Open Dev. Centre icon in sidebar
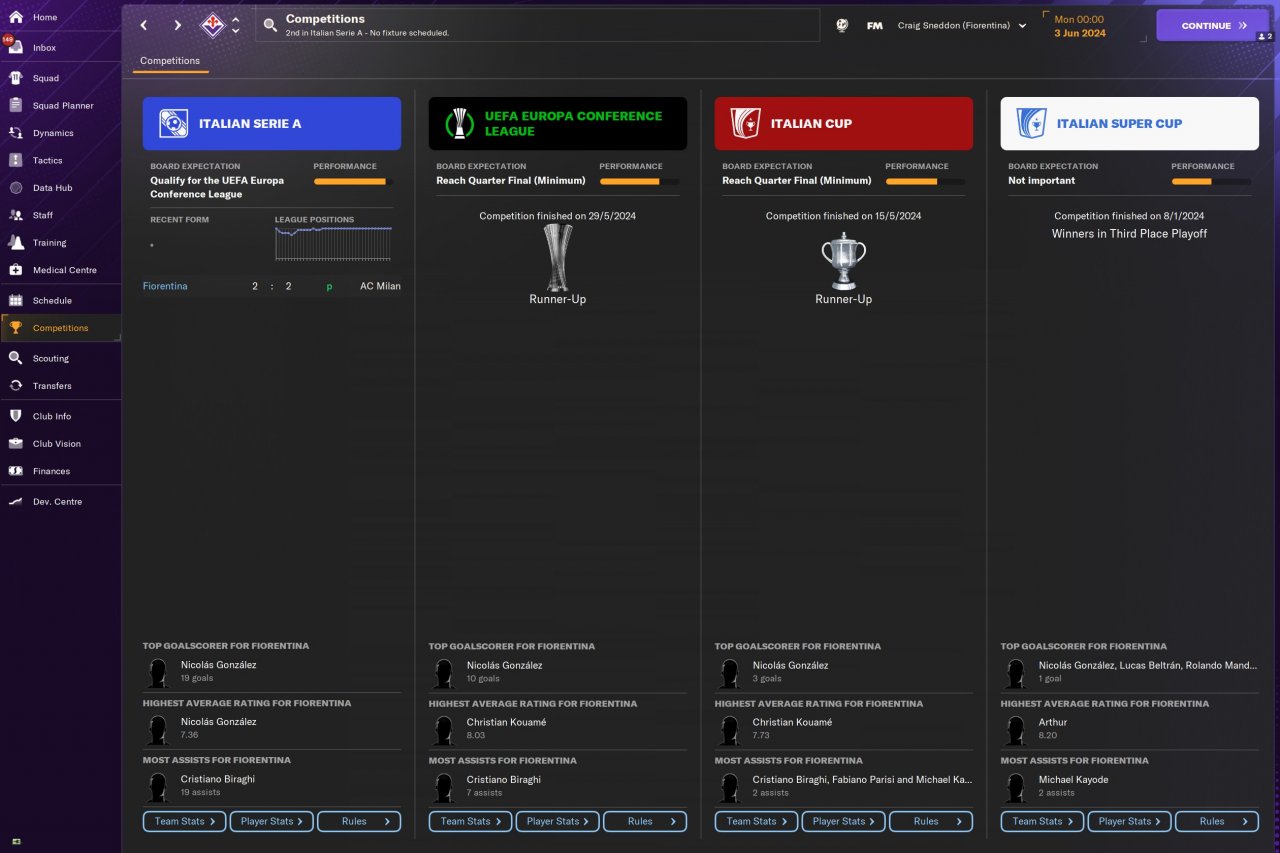Image resolution: width=1280 pixels, height=853 pixels. [15, 502]
